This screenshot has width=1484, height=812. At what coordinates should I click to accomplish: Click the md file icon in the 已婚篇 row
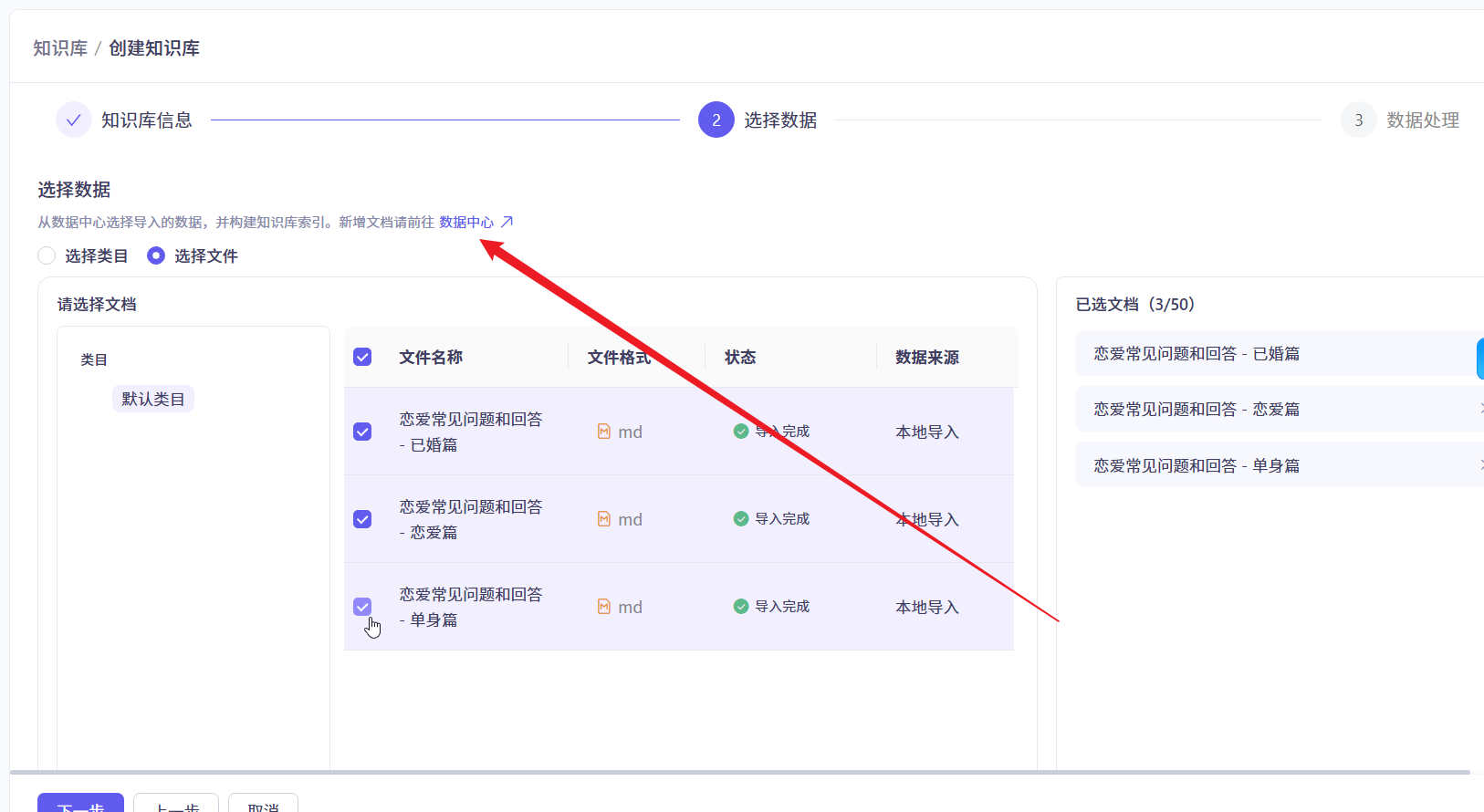[604, 432]
